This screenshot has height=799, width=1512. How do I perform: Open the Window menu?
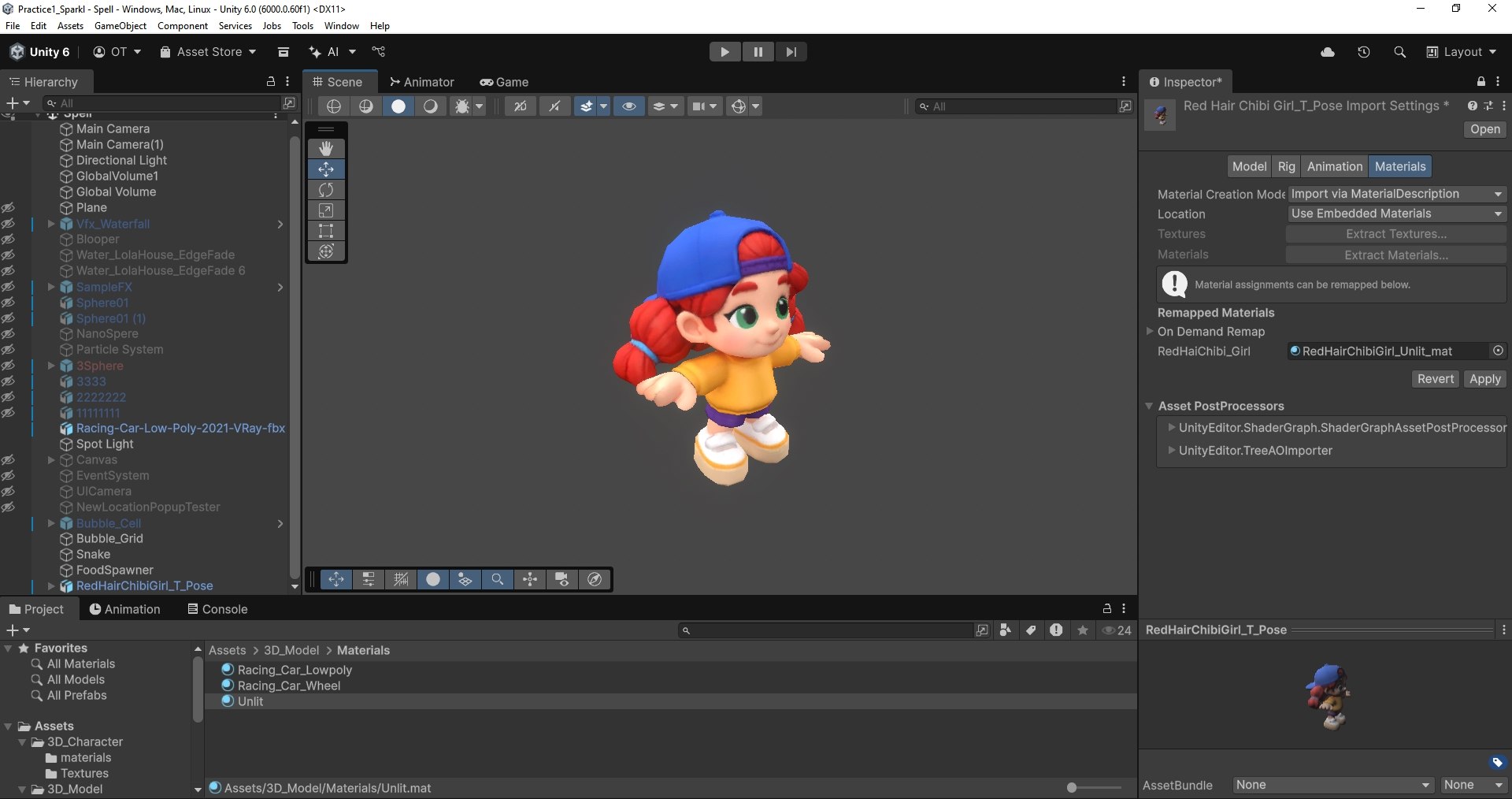(x=342, y=26)
